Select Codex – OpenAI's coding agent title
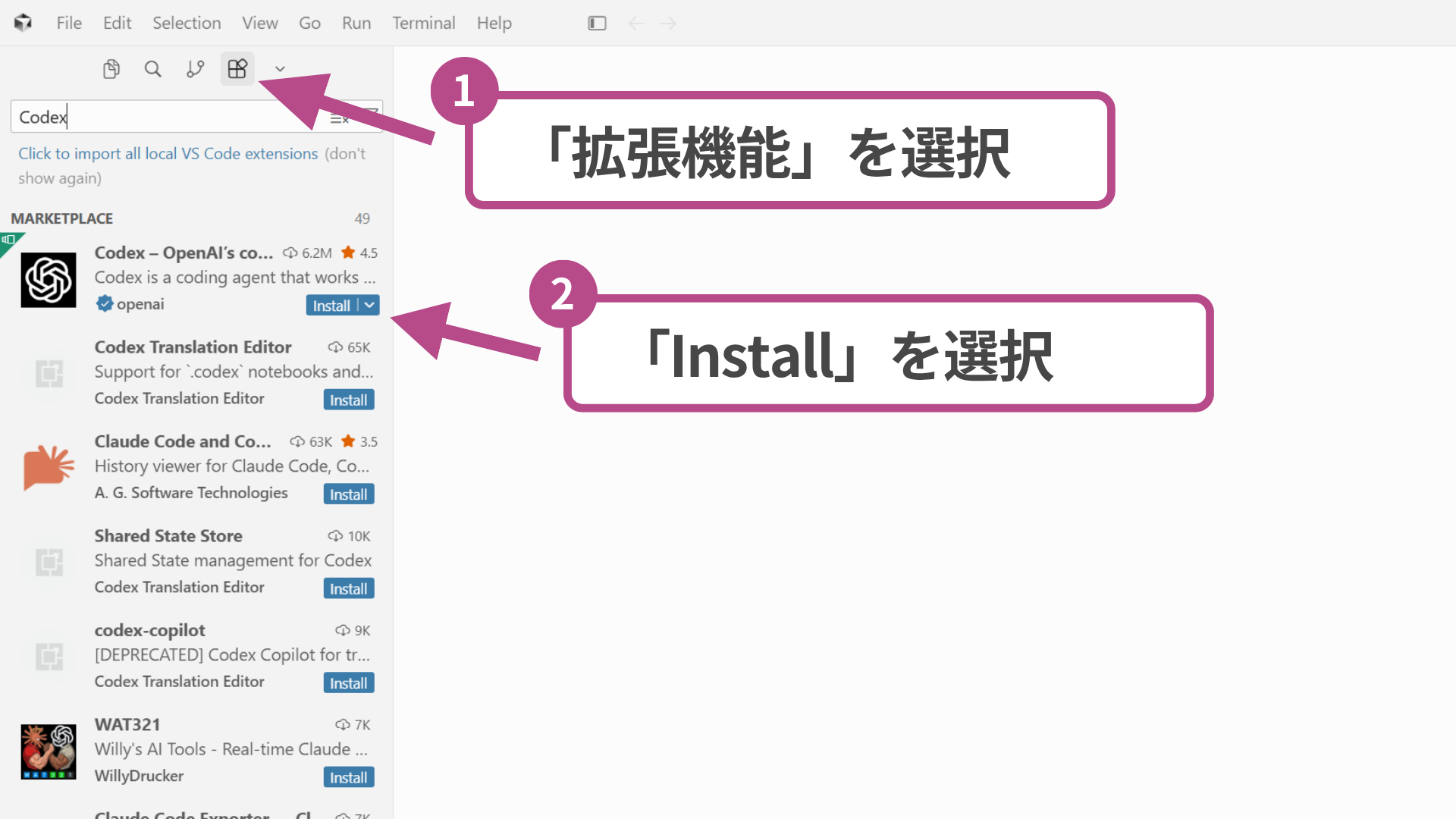The height and width of the screenshot is (819, 1456). 184,253
